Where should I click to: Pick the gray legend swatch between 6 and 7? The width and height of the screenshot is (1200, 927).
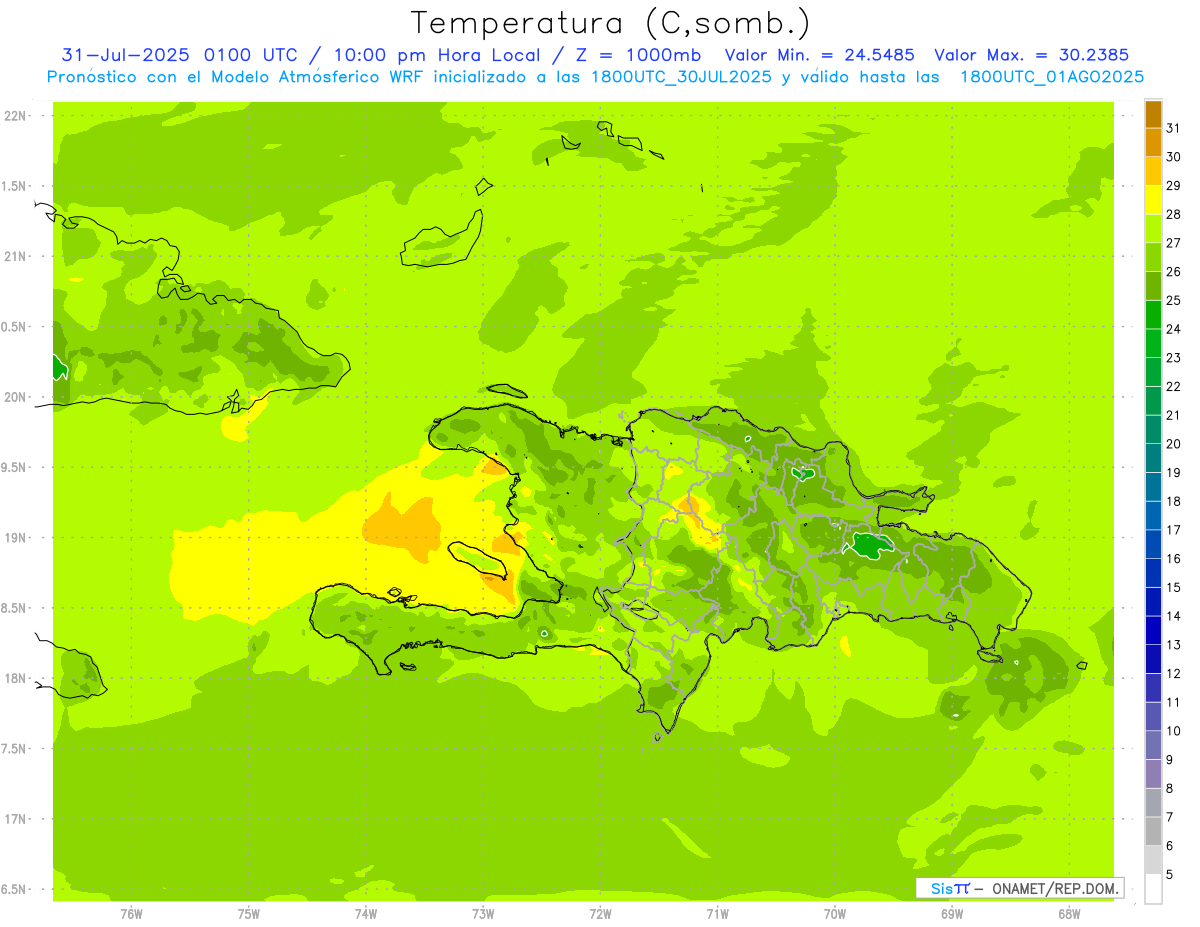click(x=1153, y=832)
